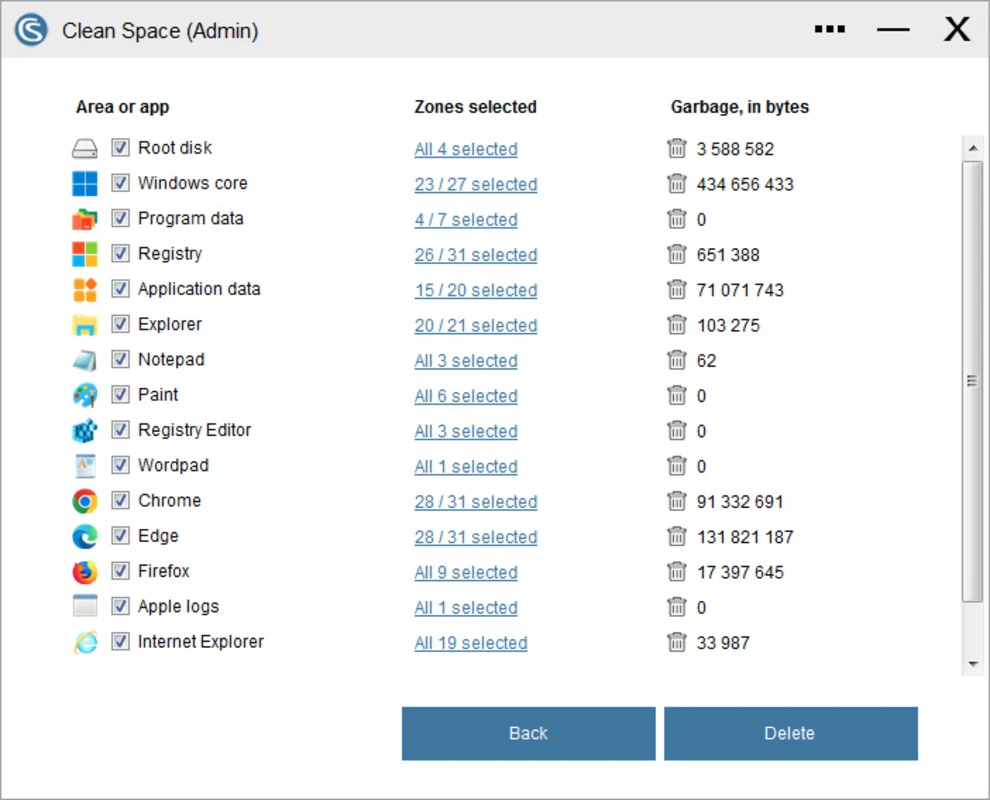Uncheck the Windows core checkbox
990x800 pixels.
coord(120,182)
